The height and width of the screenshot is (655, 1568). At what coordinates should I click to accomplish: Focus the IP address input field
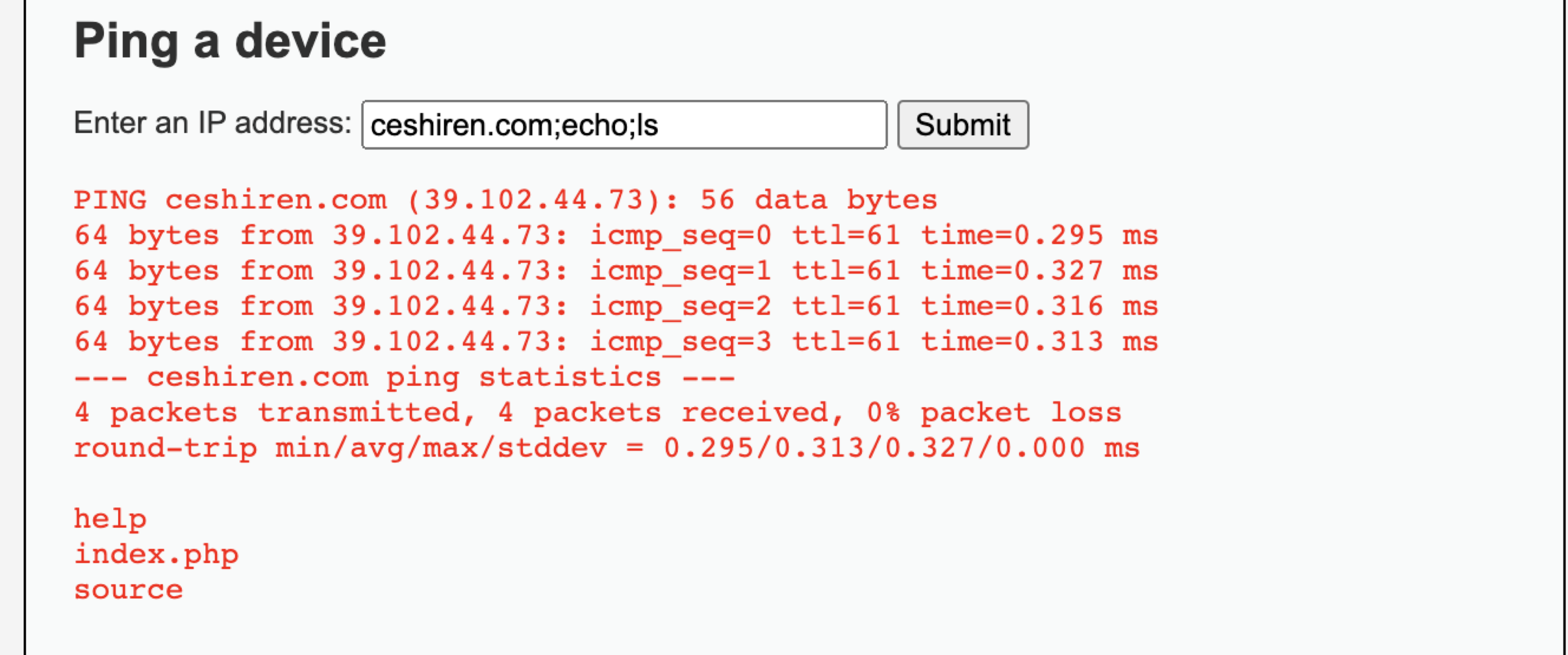click(x=624, y=125)
